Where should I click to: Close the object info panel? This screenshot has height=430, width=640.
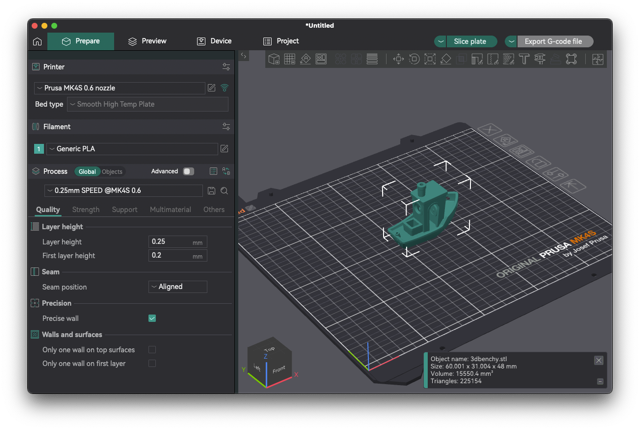(598, 360)
